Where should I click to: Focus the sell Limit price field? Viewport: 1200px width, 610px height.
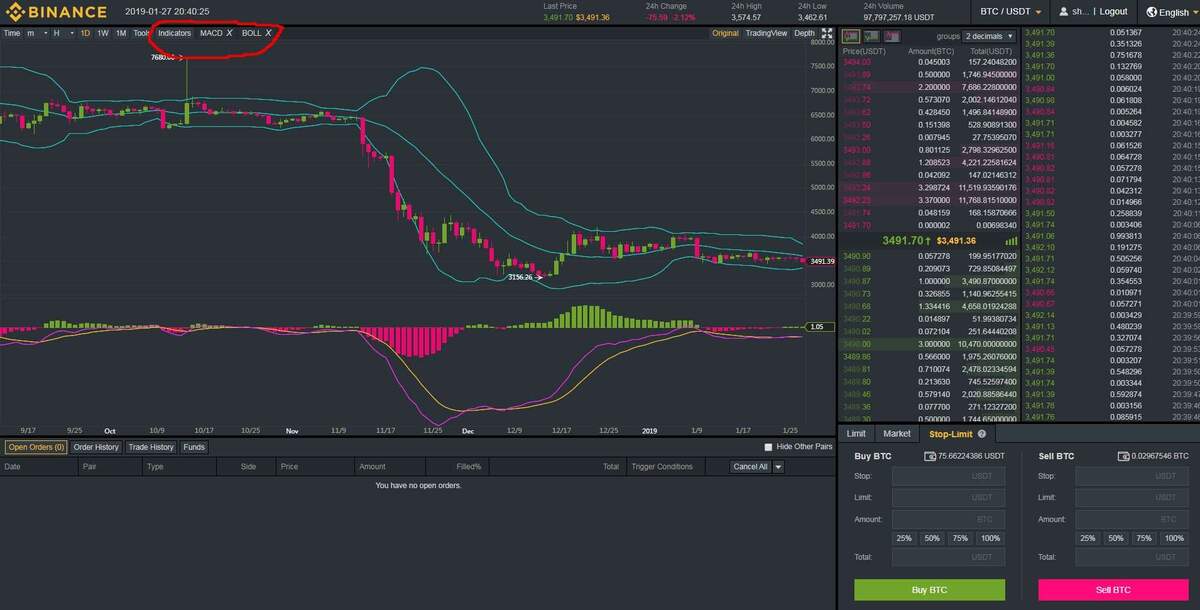(x=1132, y=497)
